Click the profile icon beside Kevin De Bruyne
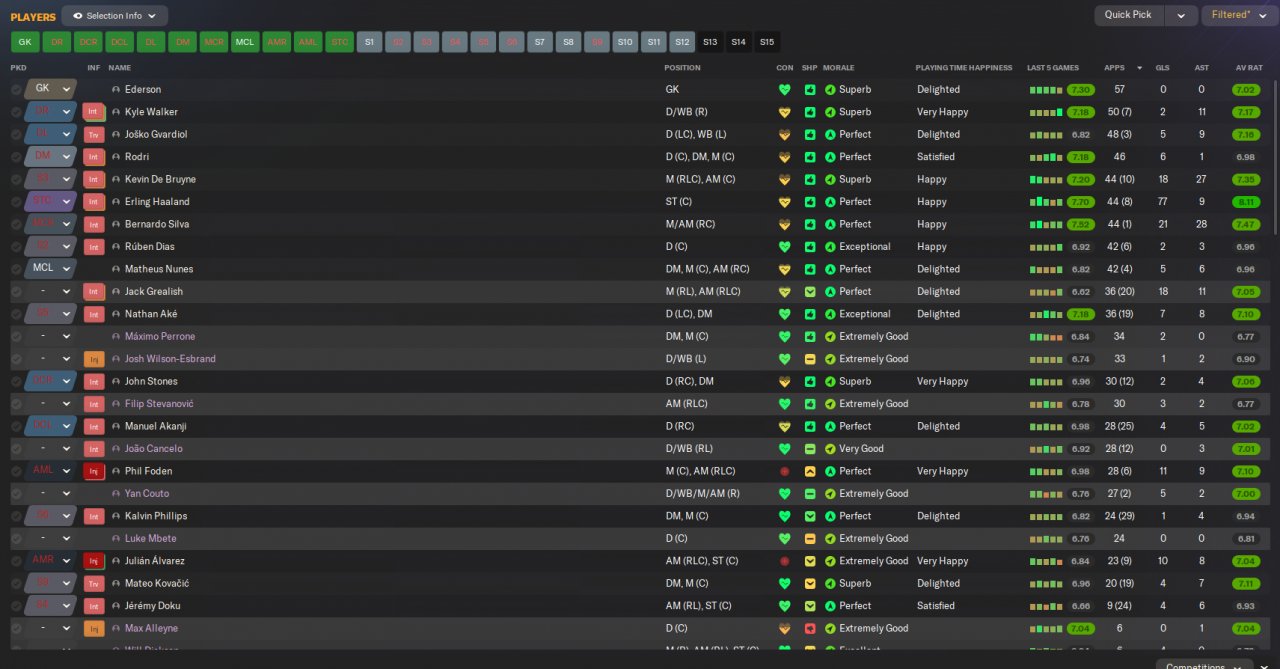The width and height of the screenshot is (1280, 669). tap(116, 179)
